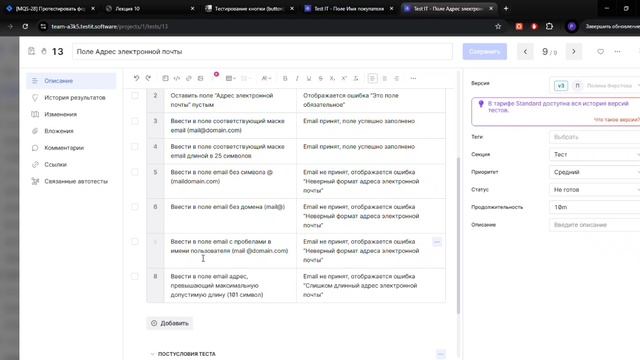Open the test header more-actions ellipsis
This screenshot has height=360, width=640.
click(x=618, y=52)
